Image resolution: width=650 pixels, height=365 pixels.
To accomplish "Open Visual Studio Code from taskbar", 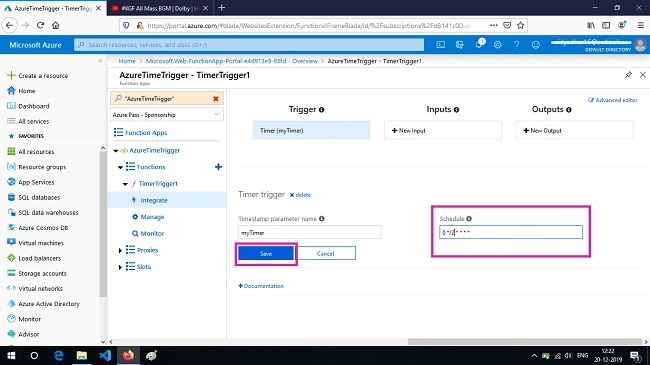I will (105, 355).
